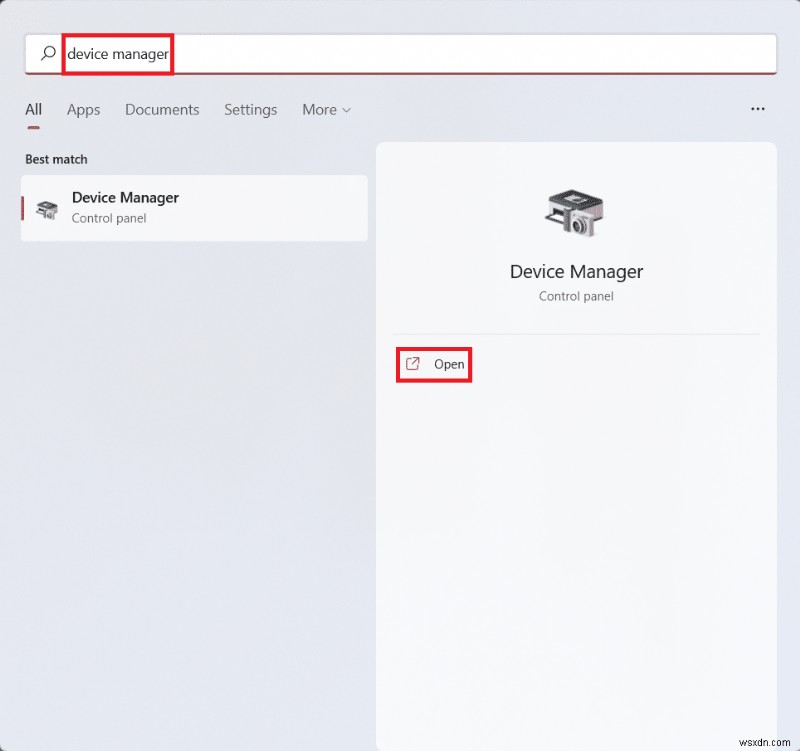Click the three-dots icon at top right
Image resolution: width=800 pixels, height=751 pixels.
click(758, 109)
